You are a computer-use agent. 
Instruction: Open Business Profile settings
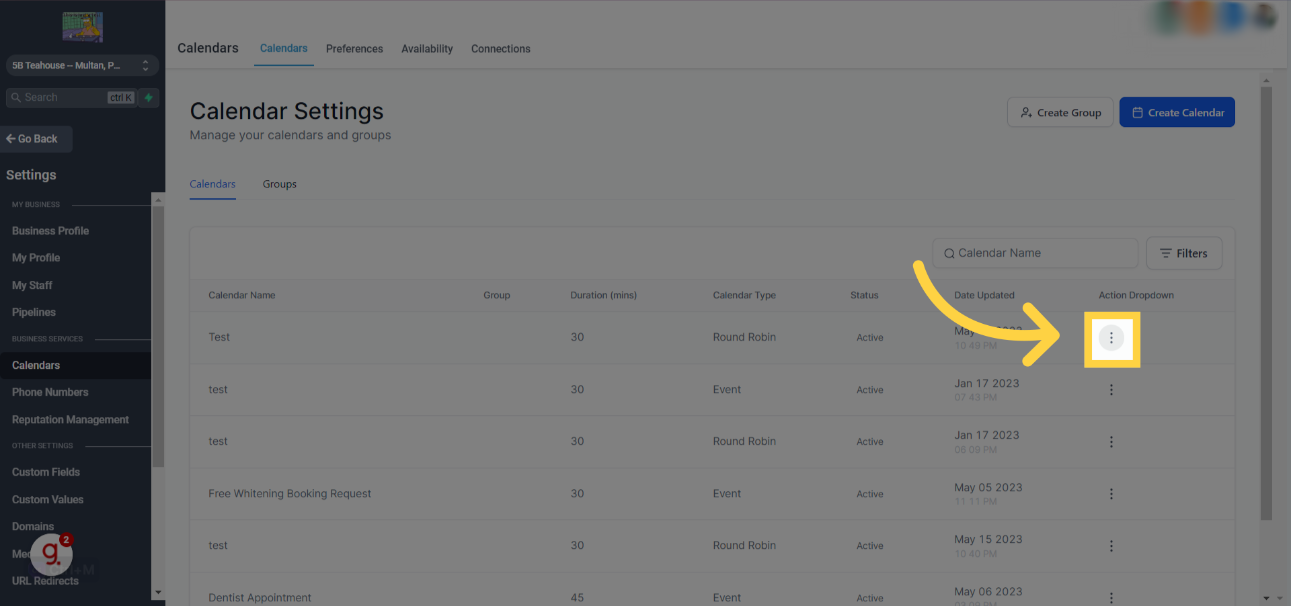pos(50,231)
